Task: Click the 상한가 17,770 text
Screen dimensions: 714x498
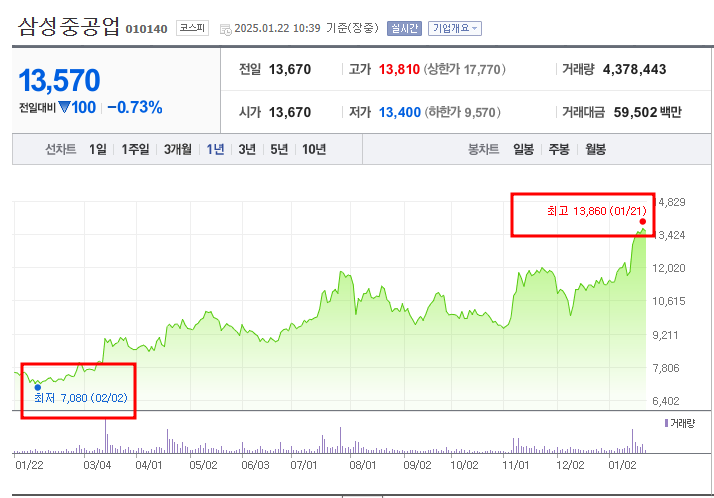Action: (x=464, y=69)
